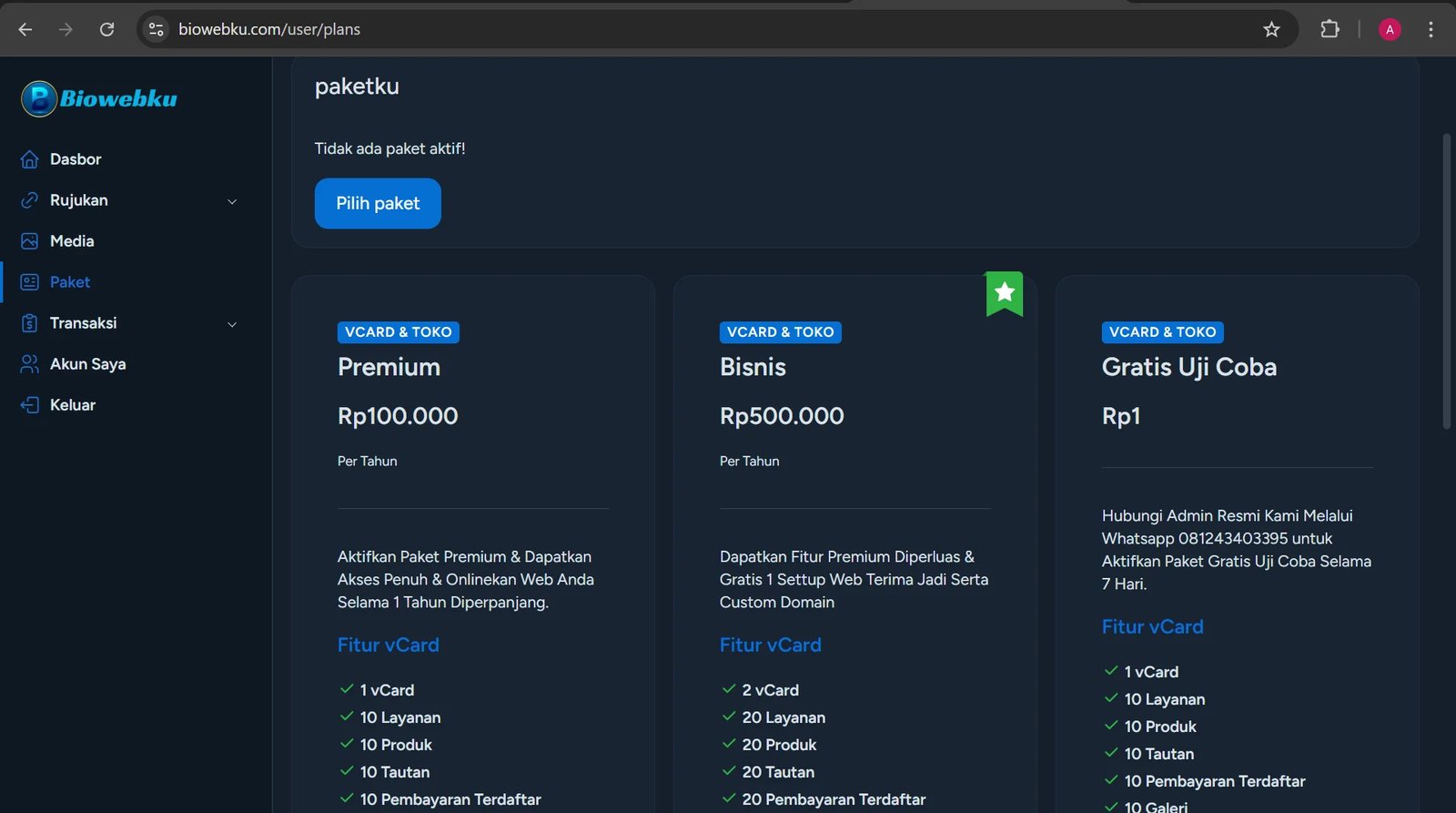
Task: Open Media menu item
Action: (x=72, y=241)
